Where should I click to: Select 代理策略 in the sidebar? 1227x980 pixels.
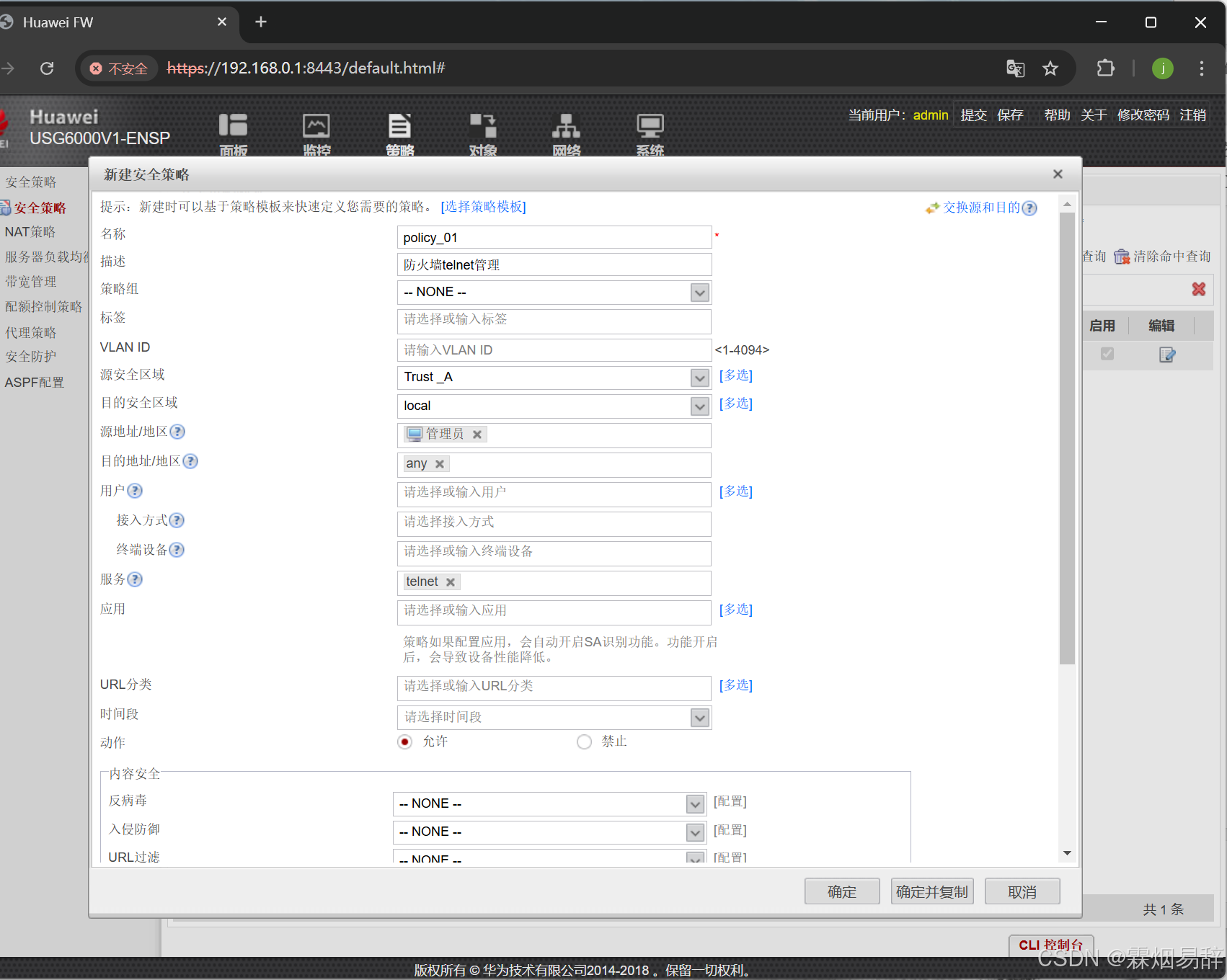coord(30,333)
